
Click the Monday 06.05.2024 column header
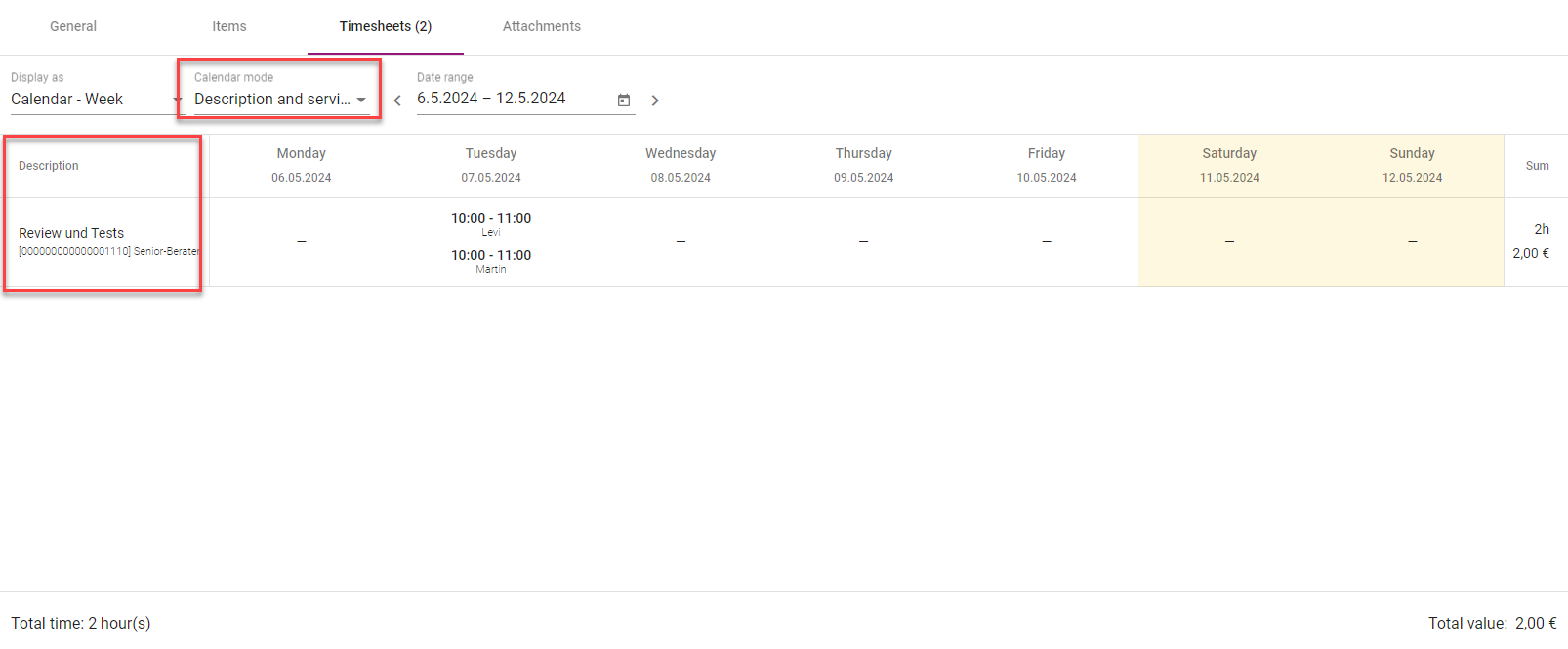pyautogui.click(x=302, y=165)
